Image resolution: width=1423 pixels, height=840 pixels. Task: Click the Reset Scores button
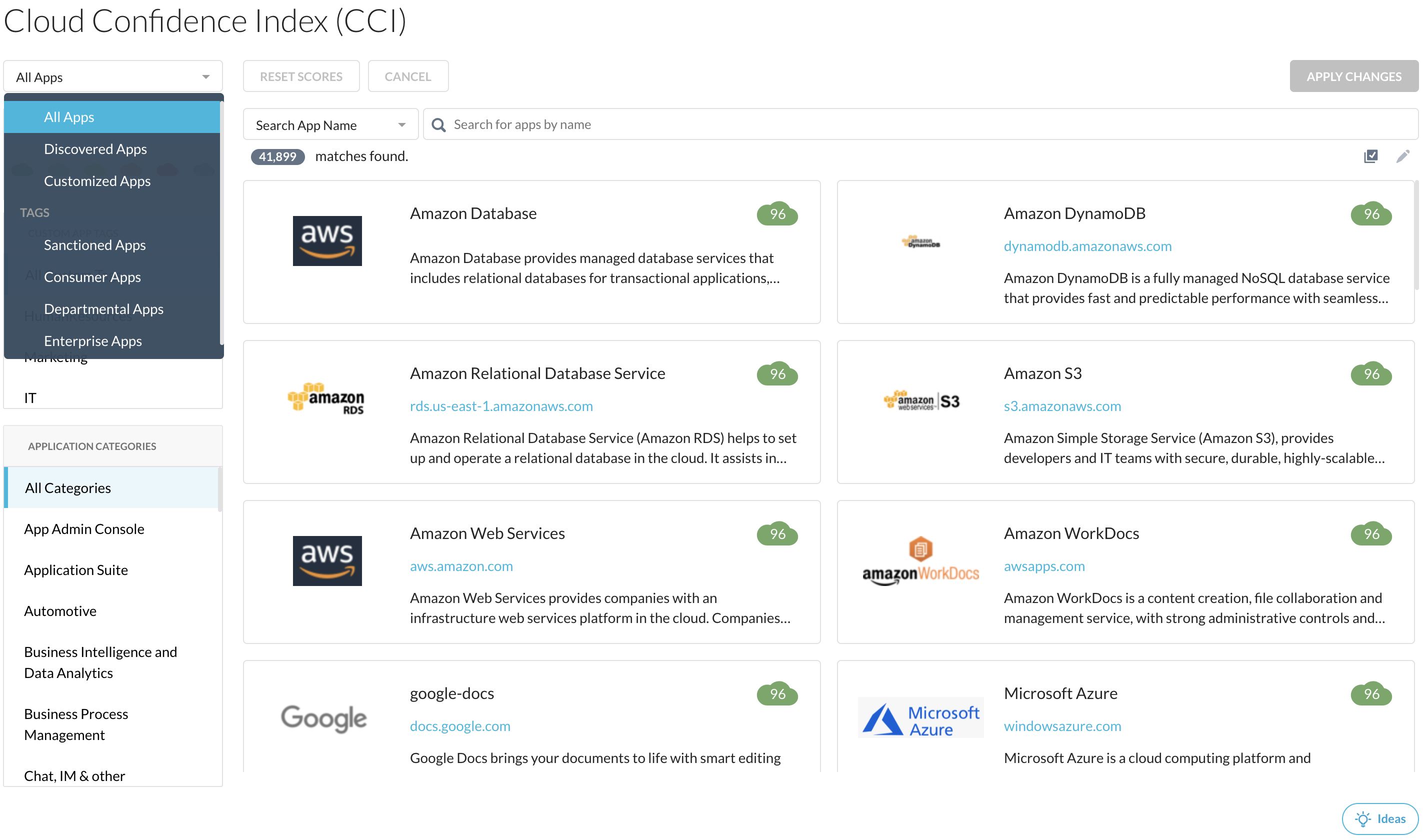(301, 76)
